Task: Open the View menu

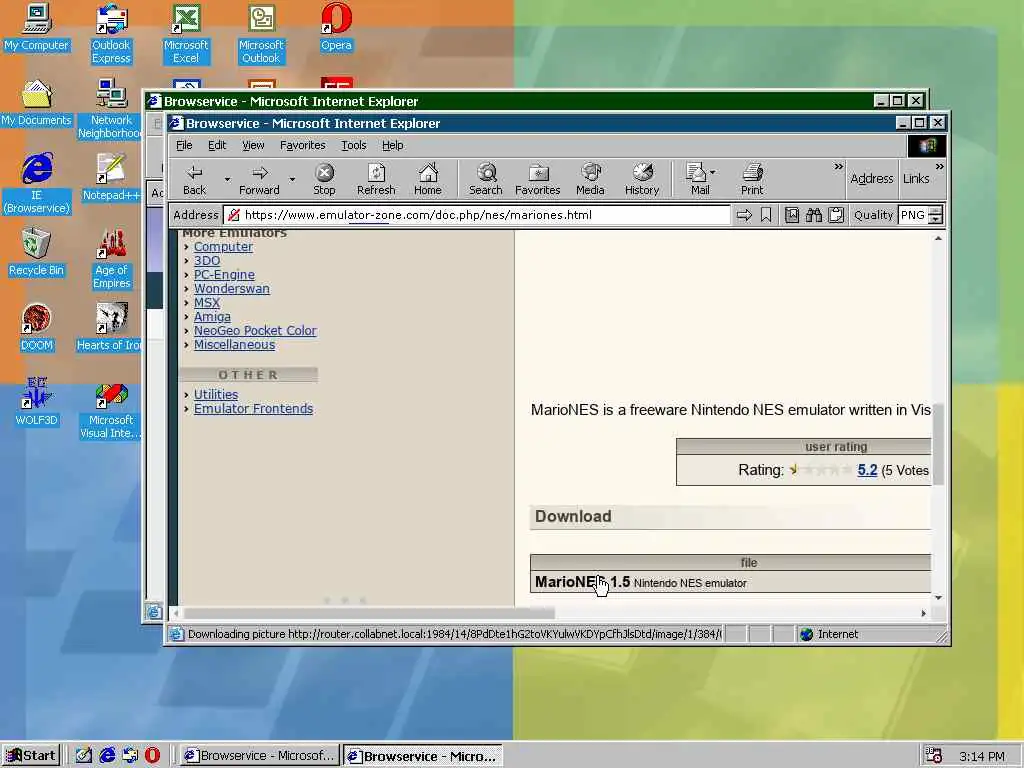Action: (253, 145)
